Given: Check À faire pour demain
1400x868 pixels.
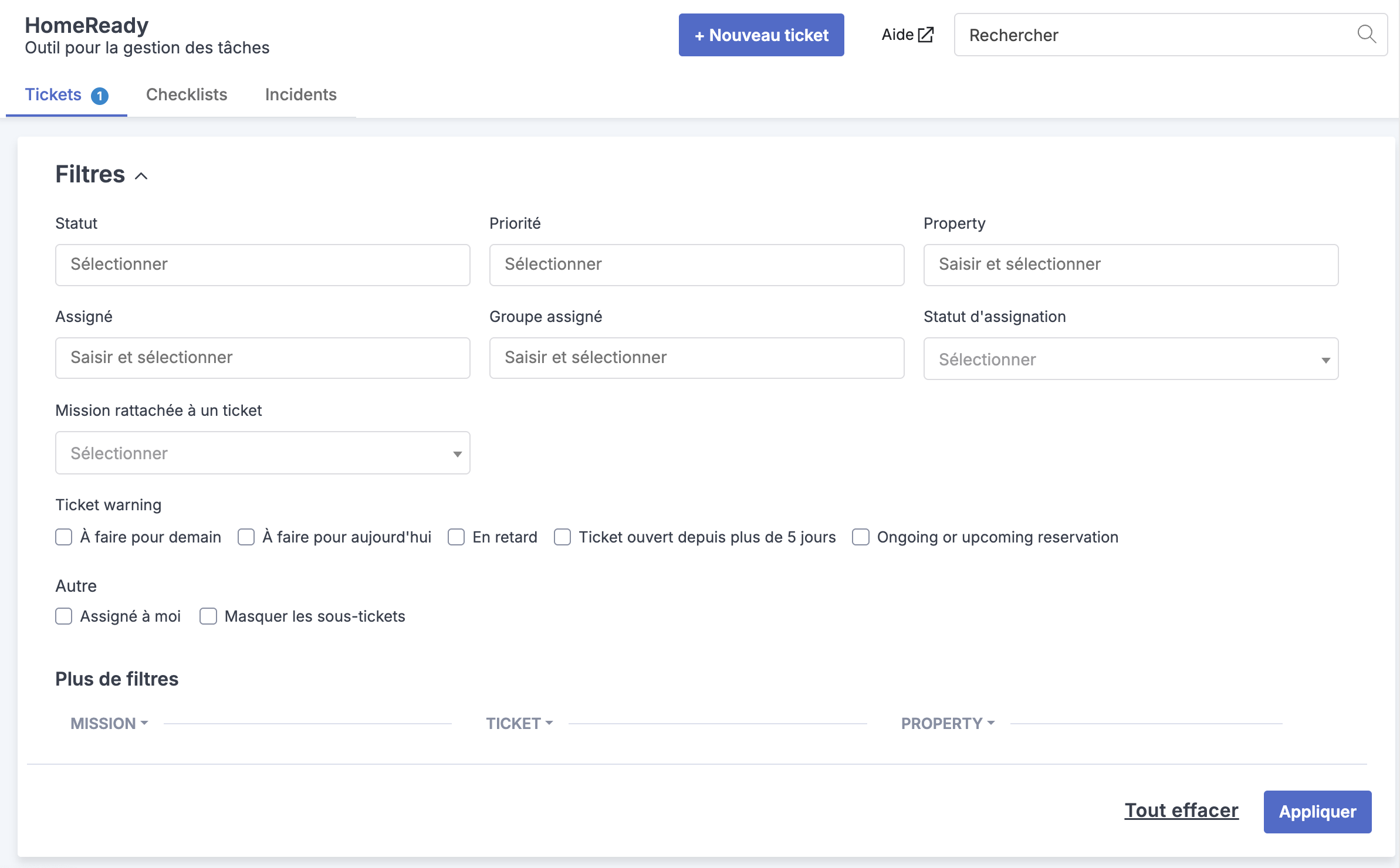Looking at the screenshot, I should point(64,537).
